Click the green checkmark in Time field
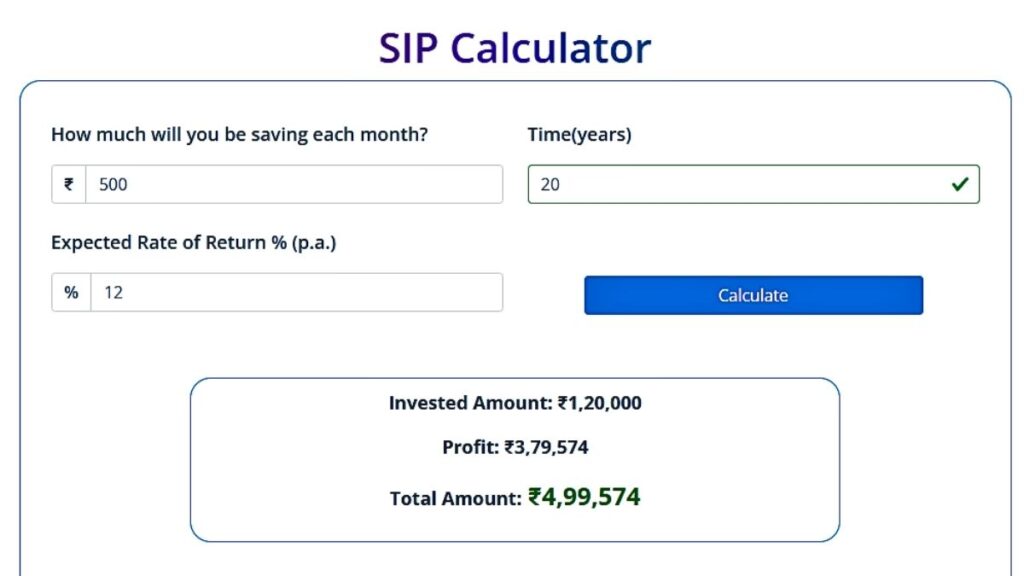Screen dimensions: 1024x576 [959, 184]
